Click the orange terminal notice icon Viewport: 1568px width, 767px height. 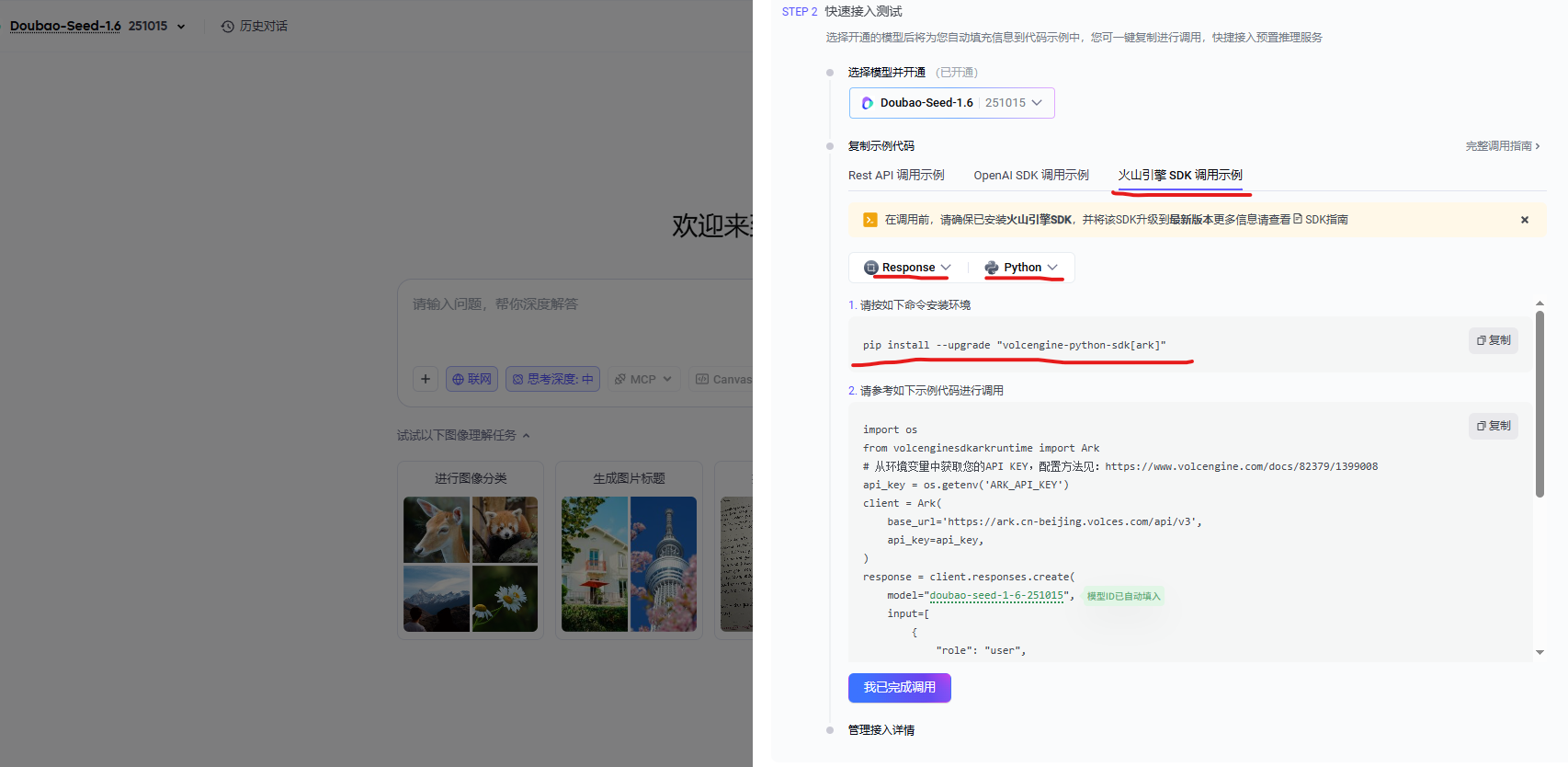[x=869, y=220]
